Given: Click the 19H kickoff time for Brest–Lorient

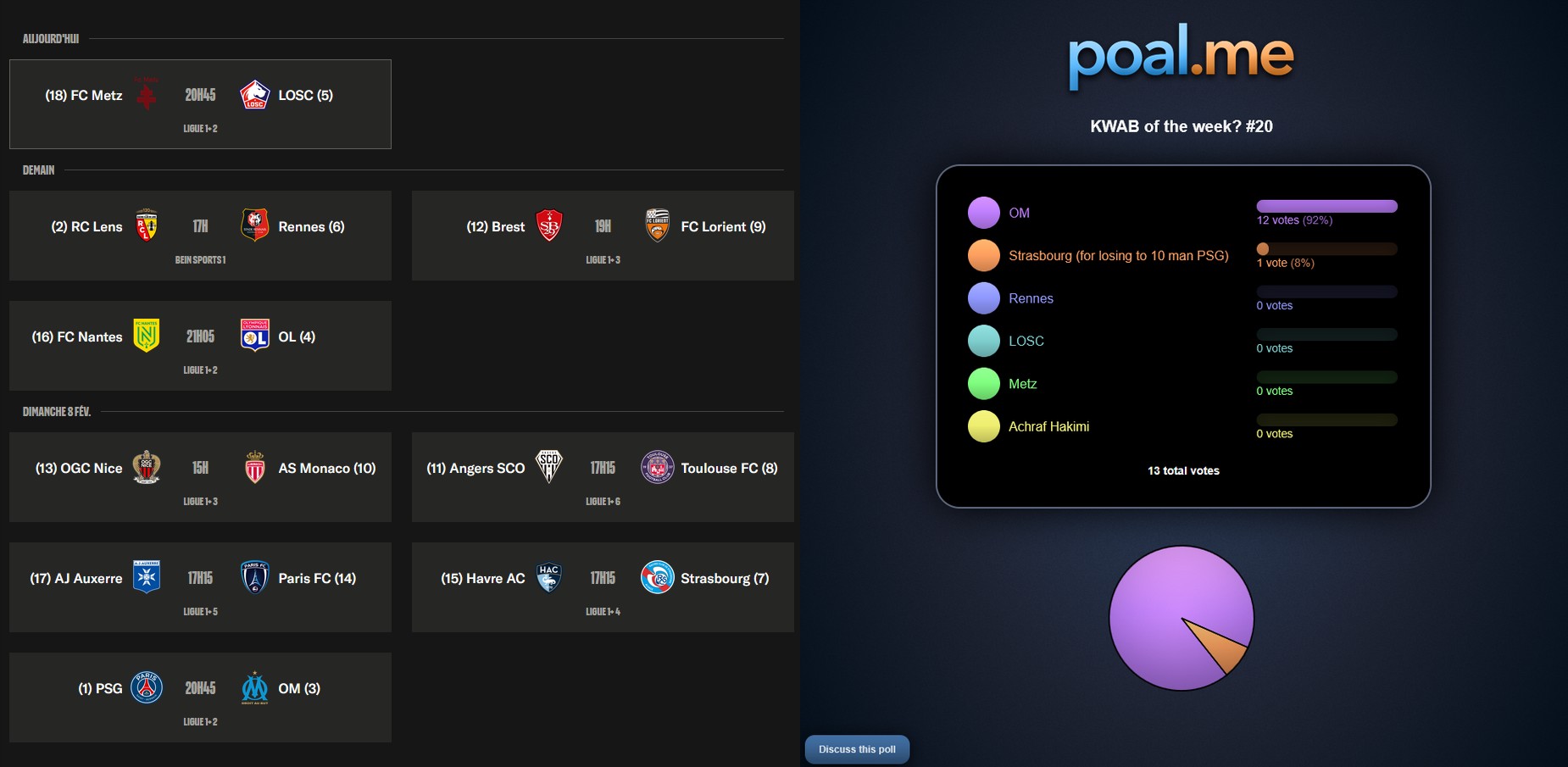Looking at the screenshot, I should click(x=603, y=226).
